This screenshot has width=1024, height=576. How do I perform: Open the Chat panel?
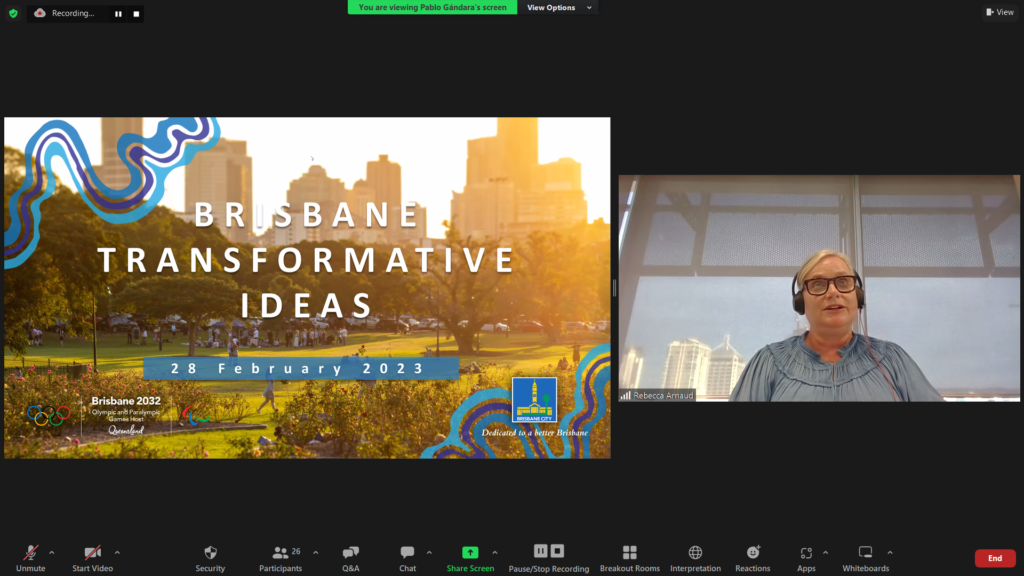coord(407,557)
